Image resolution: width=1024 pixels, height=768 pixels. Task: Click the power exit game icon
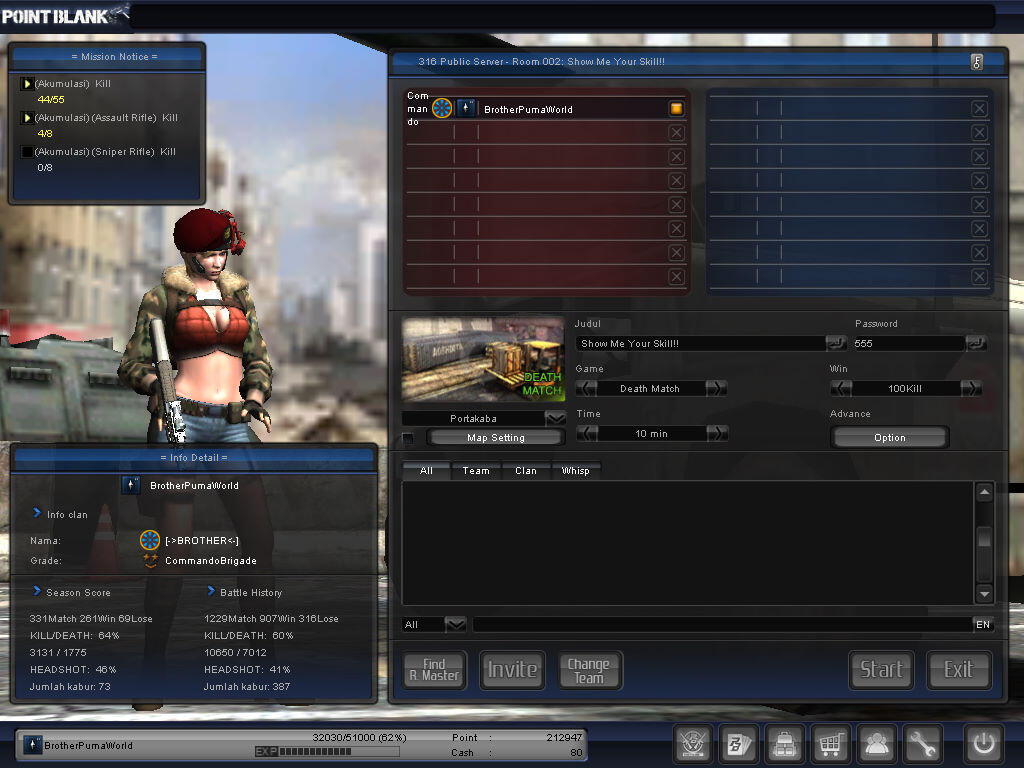pyautogui.click(x=984, y=744)
